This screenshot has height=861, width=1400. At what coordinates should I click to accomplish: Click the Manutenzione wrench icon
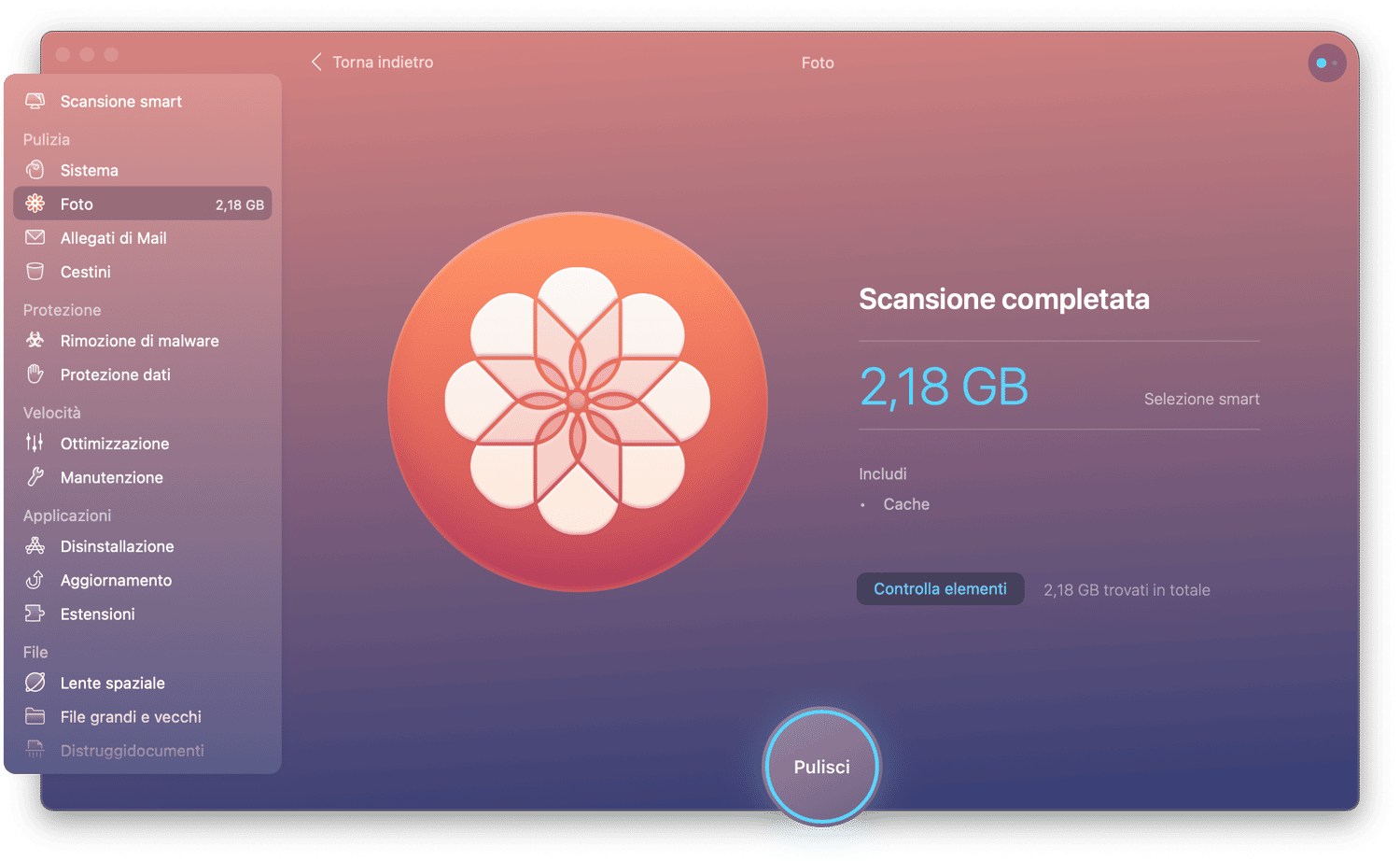click(35, 477)
